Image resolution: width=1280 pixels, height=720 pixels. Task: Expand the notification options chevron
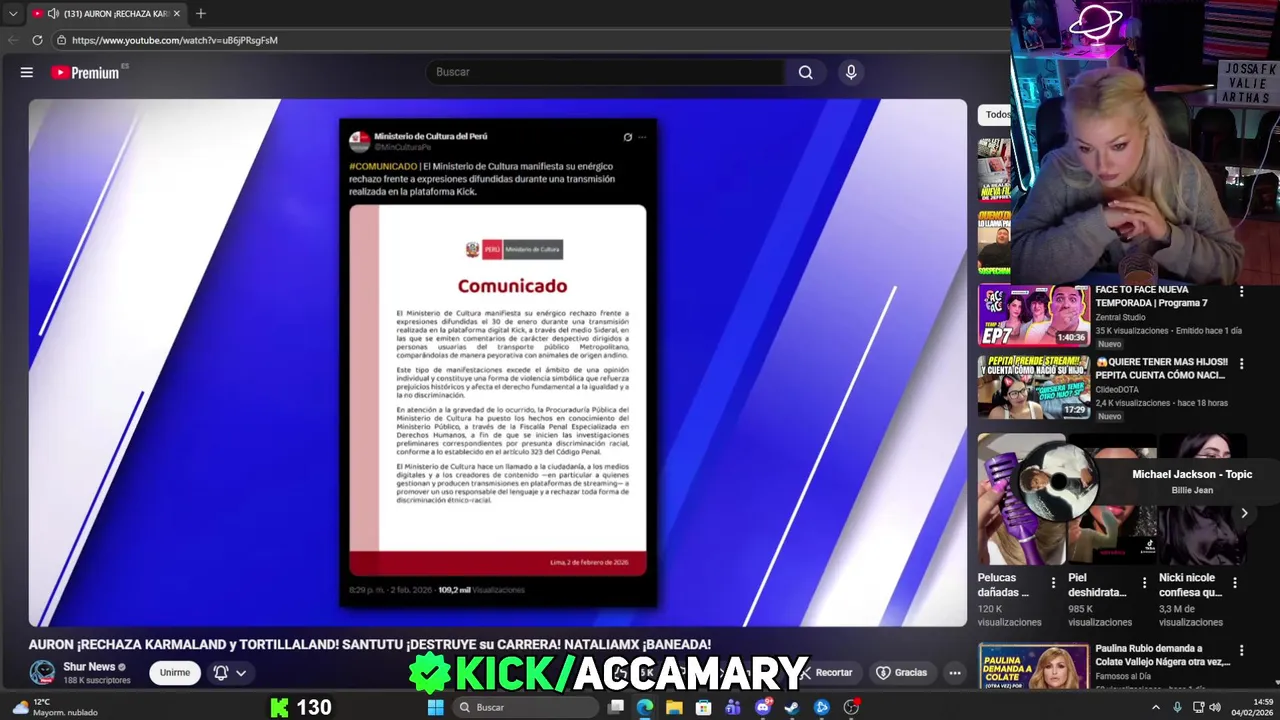point(241,673)
